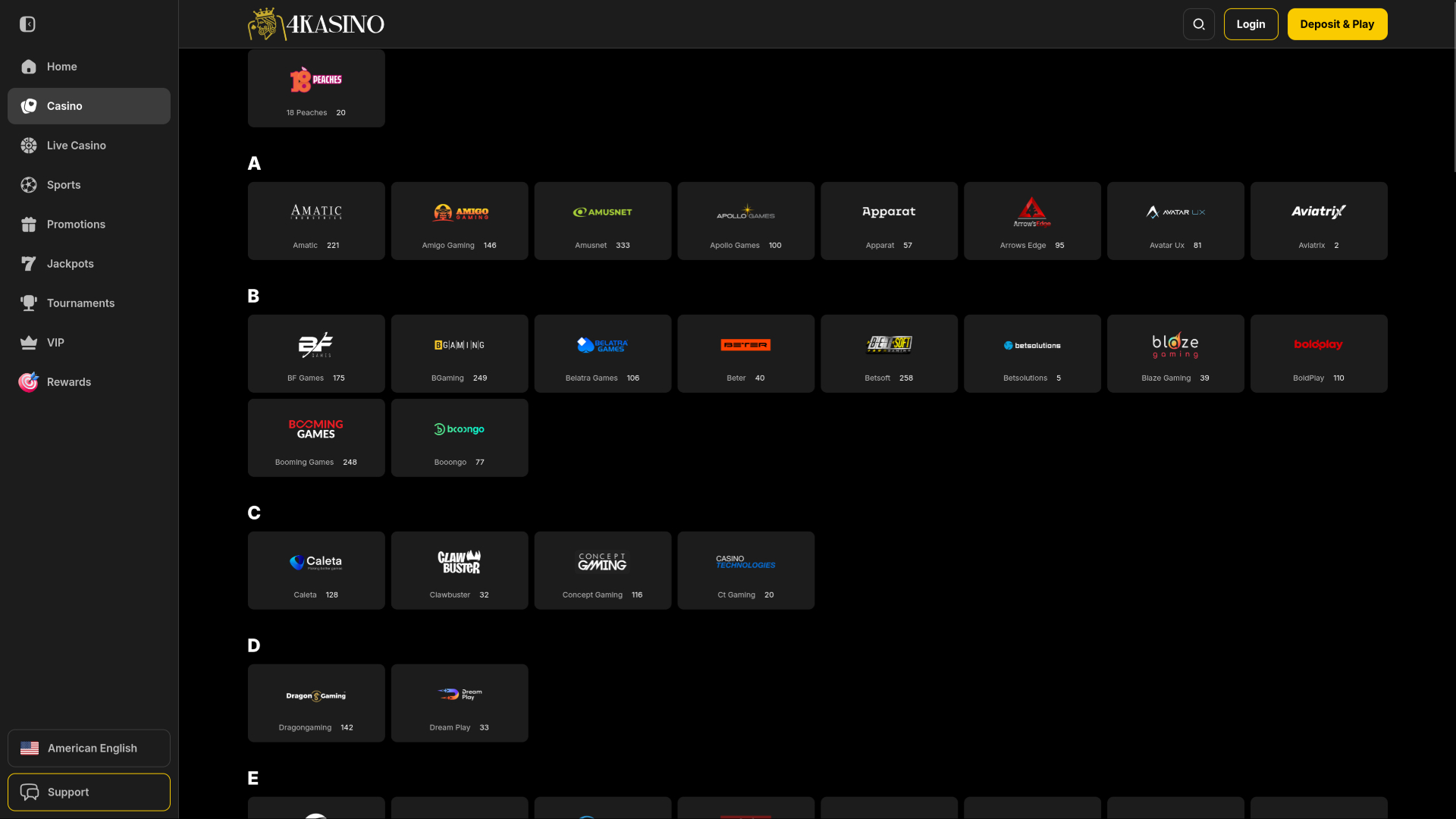Choose the Betsoft provider card
The height and width of the screenshot is (819, 1456).
click(889, 353)
